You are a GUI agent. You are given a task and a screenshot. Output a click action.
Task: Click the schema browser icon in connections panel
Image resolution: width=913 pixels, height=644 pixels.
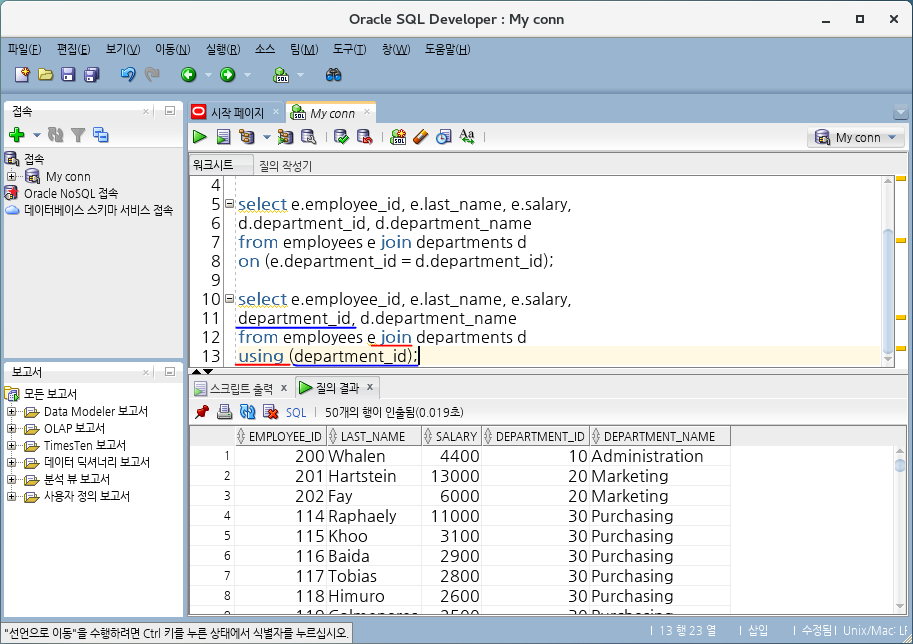[101, 135]
